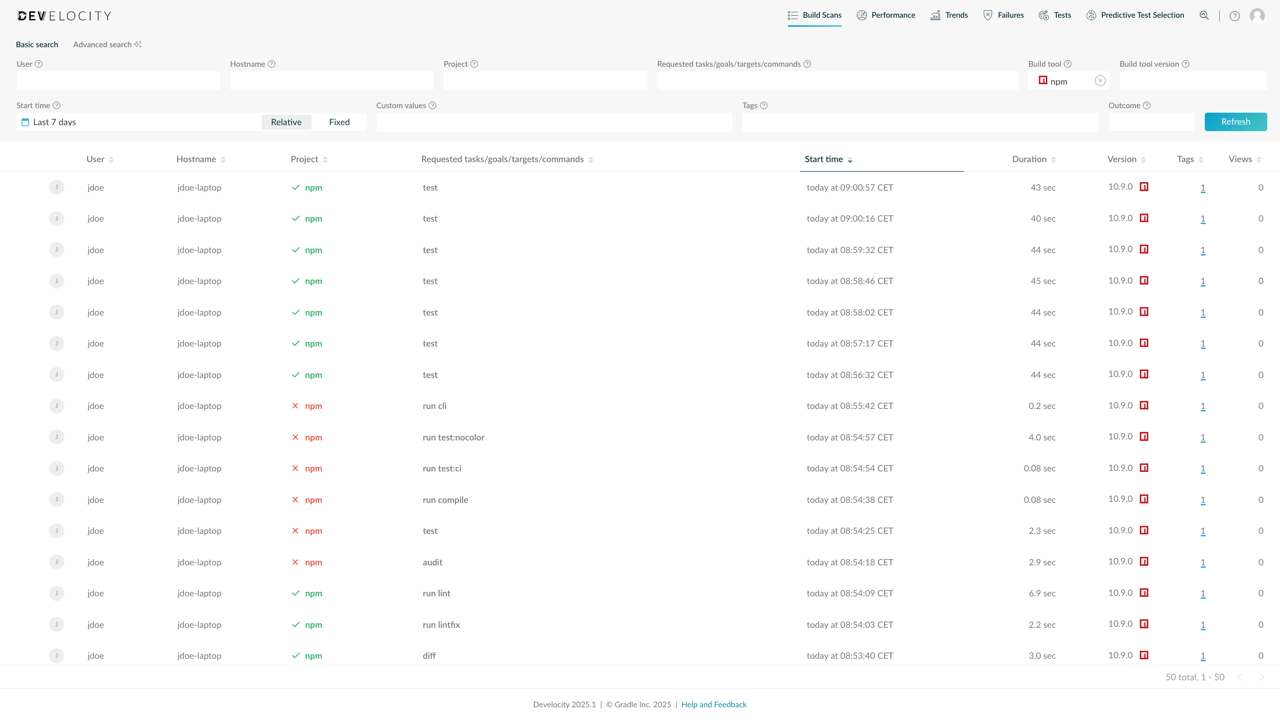Open Help and Feedback link

click(x=713, y=704)
